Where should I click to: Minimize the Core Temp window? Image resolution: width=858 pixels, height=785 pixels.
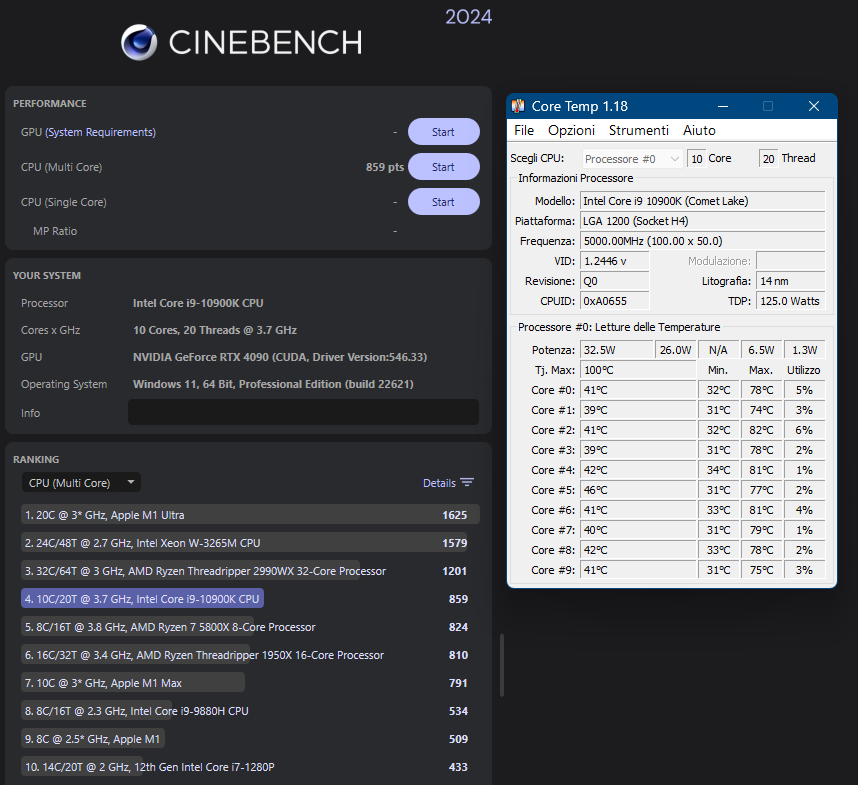coord(723,106)
